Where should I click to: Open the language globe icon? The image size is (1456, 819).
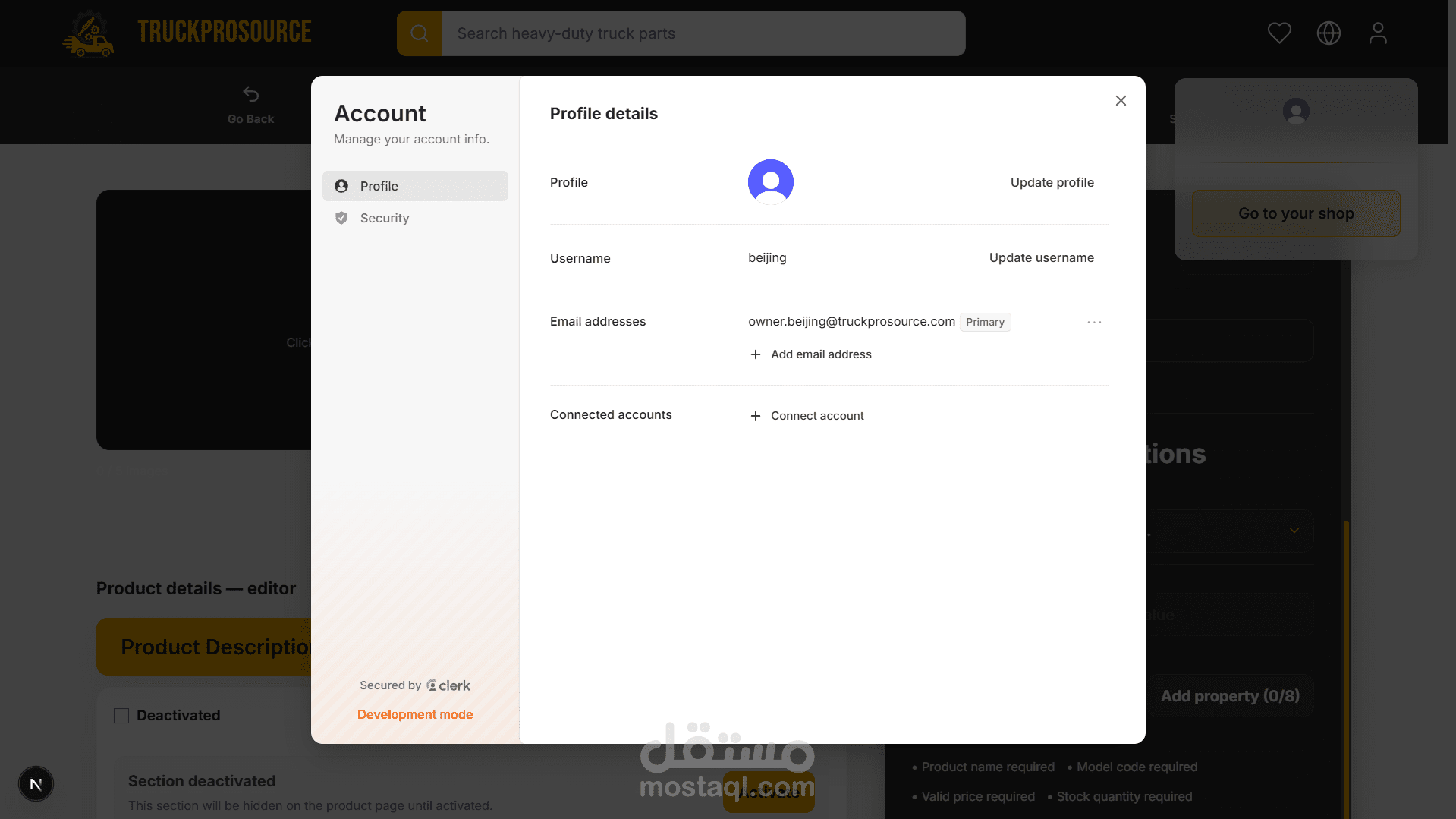[1329, 33]
